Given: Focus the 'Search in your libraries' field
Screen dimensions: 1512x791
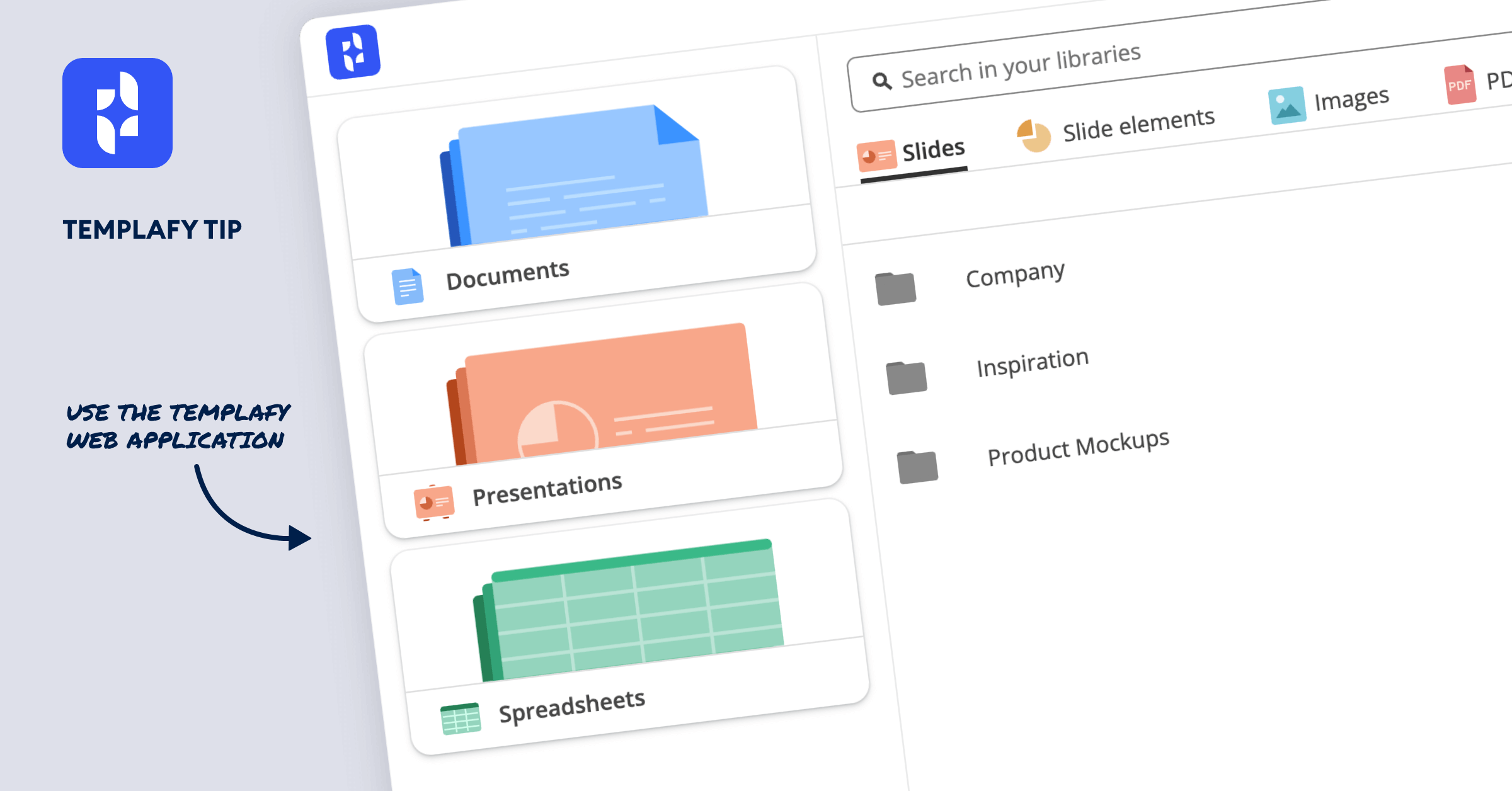Looking at the screenshot, I should [x=1178, y=55].
